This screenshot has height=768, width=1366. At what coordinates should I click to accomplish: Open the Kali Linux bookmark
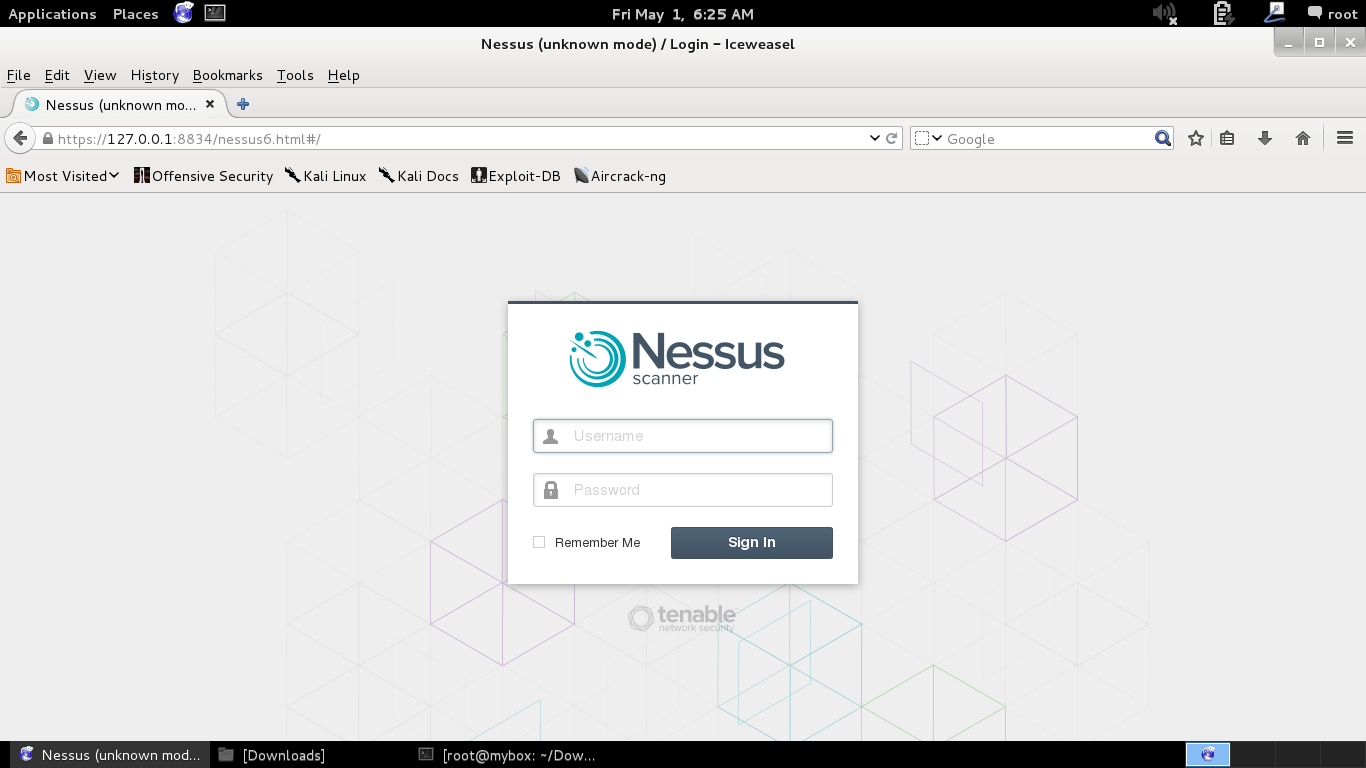[326, 176]
